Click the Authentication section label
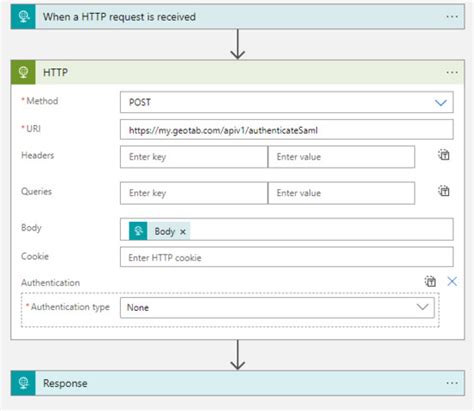This screenshot has width=474, height=411. click(x=50, y=283)
